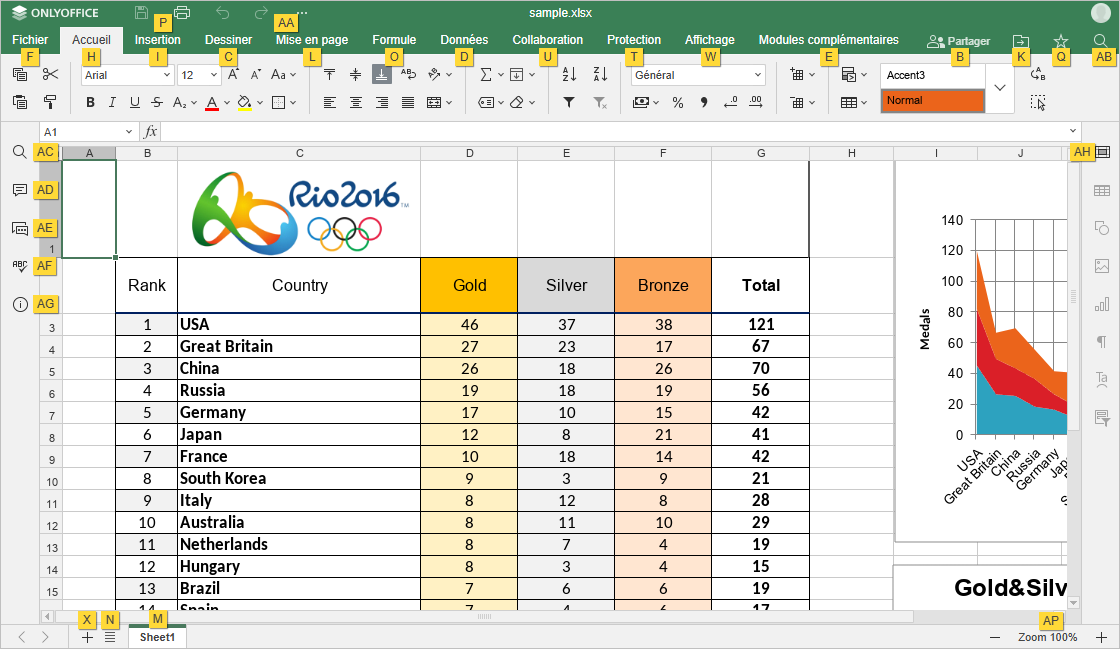
Task: Toggle the wrap text button
Action: (x=408, y=75)
